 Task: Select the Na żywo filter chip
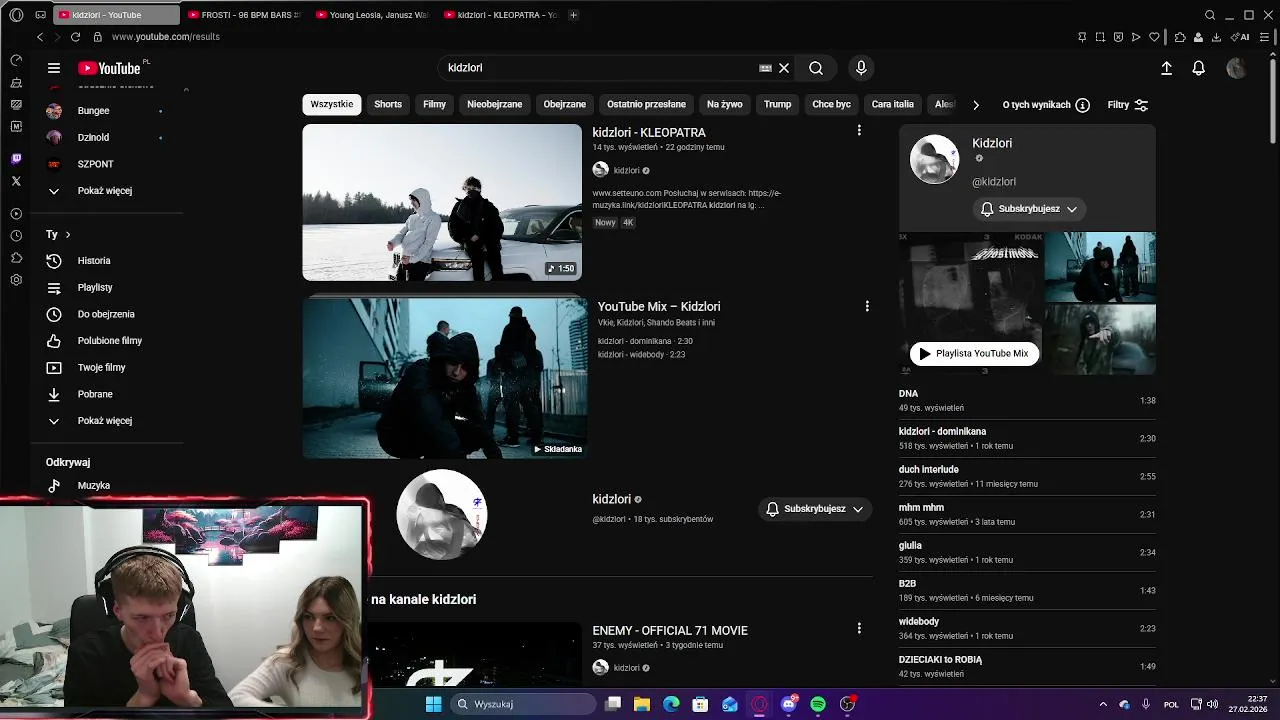pos(725,104)
